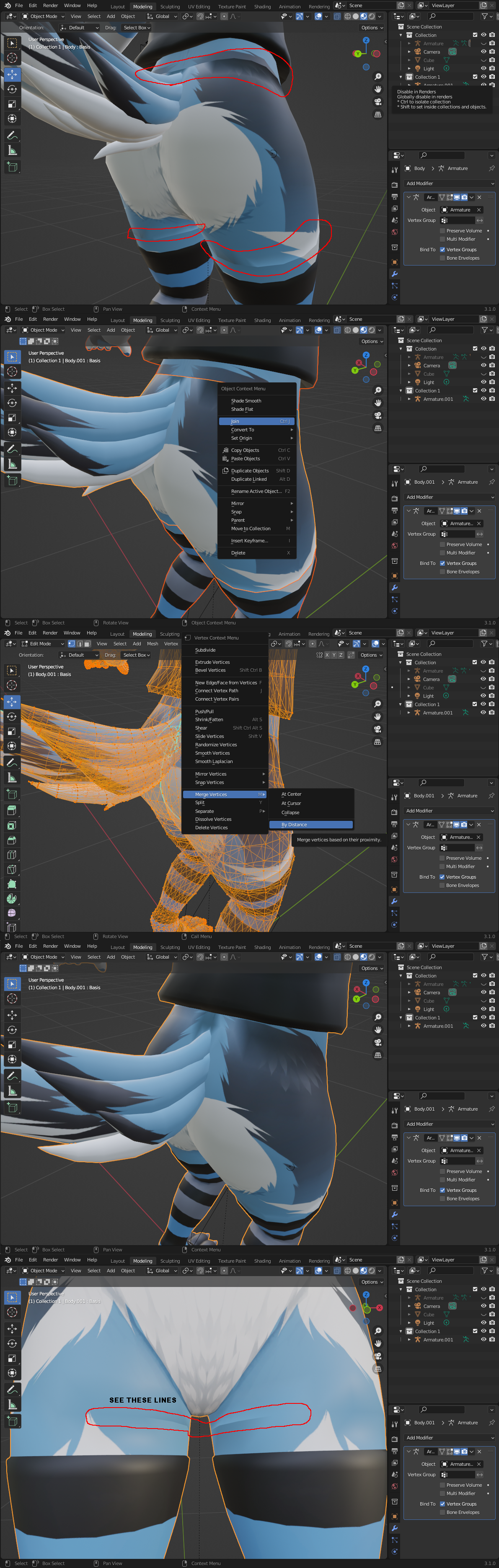Select the Inset Faces tool in Edit Mode toolbar
Screen dimensions: 499x1568
(x=12, y=825)
